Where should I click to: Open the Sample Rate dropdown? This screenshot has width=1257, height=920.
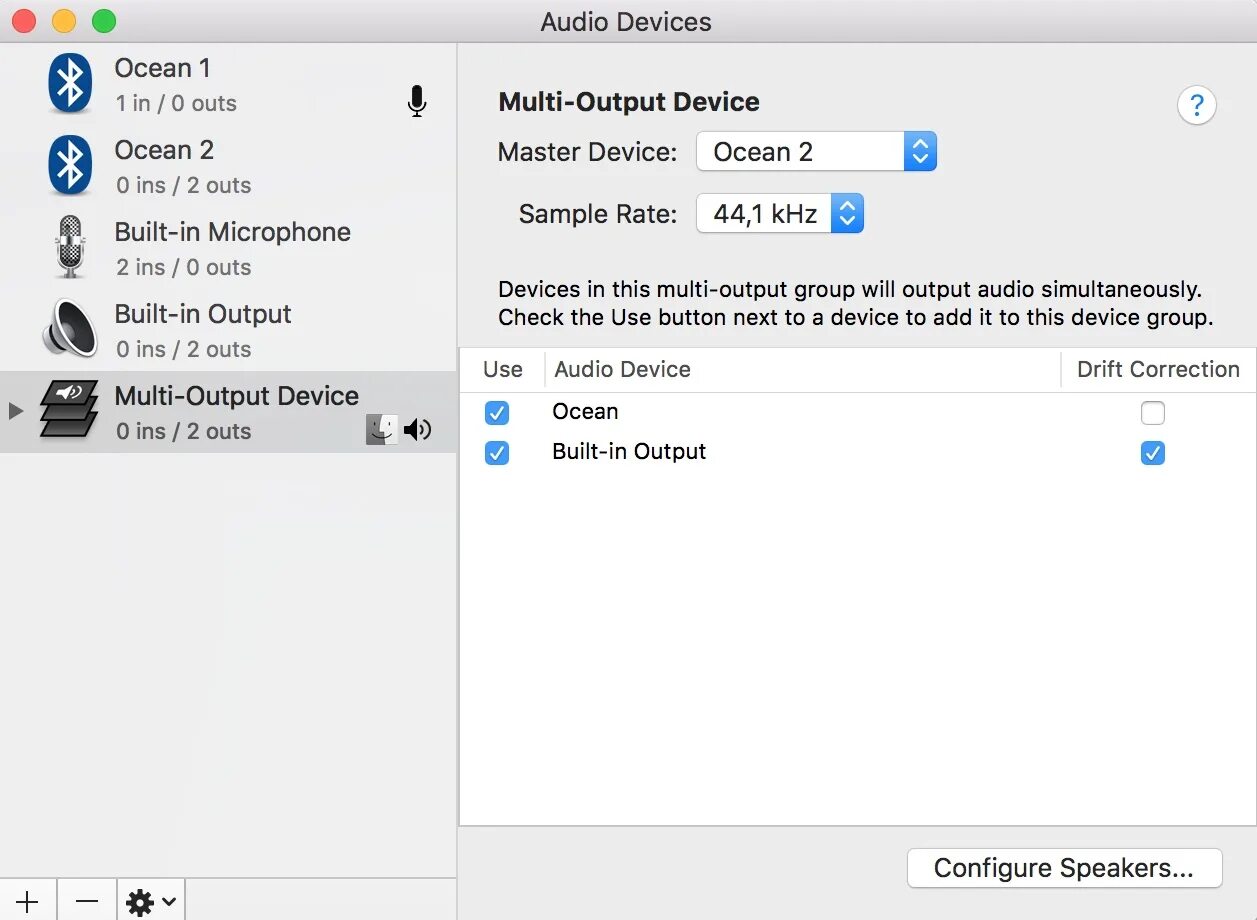click(x=780, y=213)
